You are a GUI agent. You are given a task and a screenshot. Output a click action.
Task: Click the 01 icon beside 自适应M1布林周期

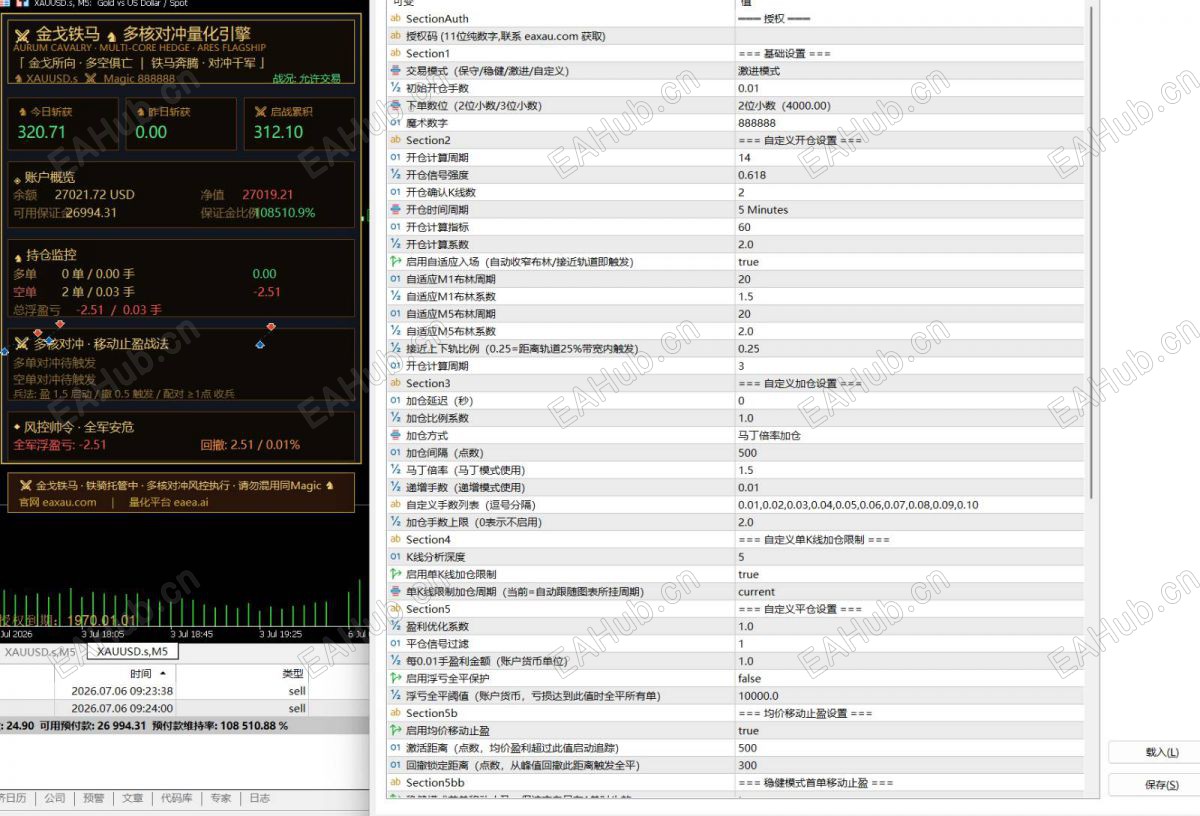[396, 279]
